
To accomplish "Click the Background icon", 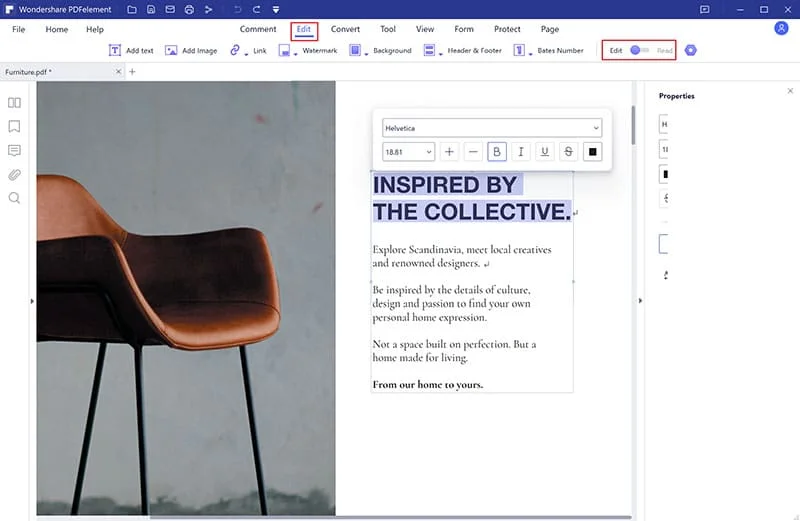I will (x=355, y=50).
